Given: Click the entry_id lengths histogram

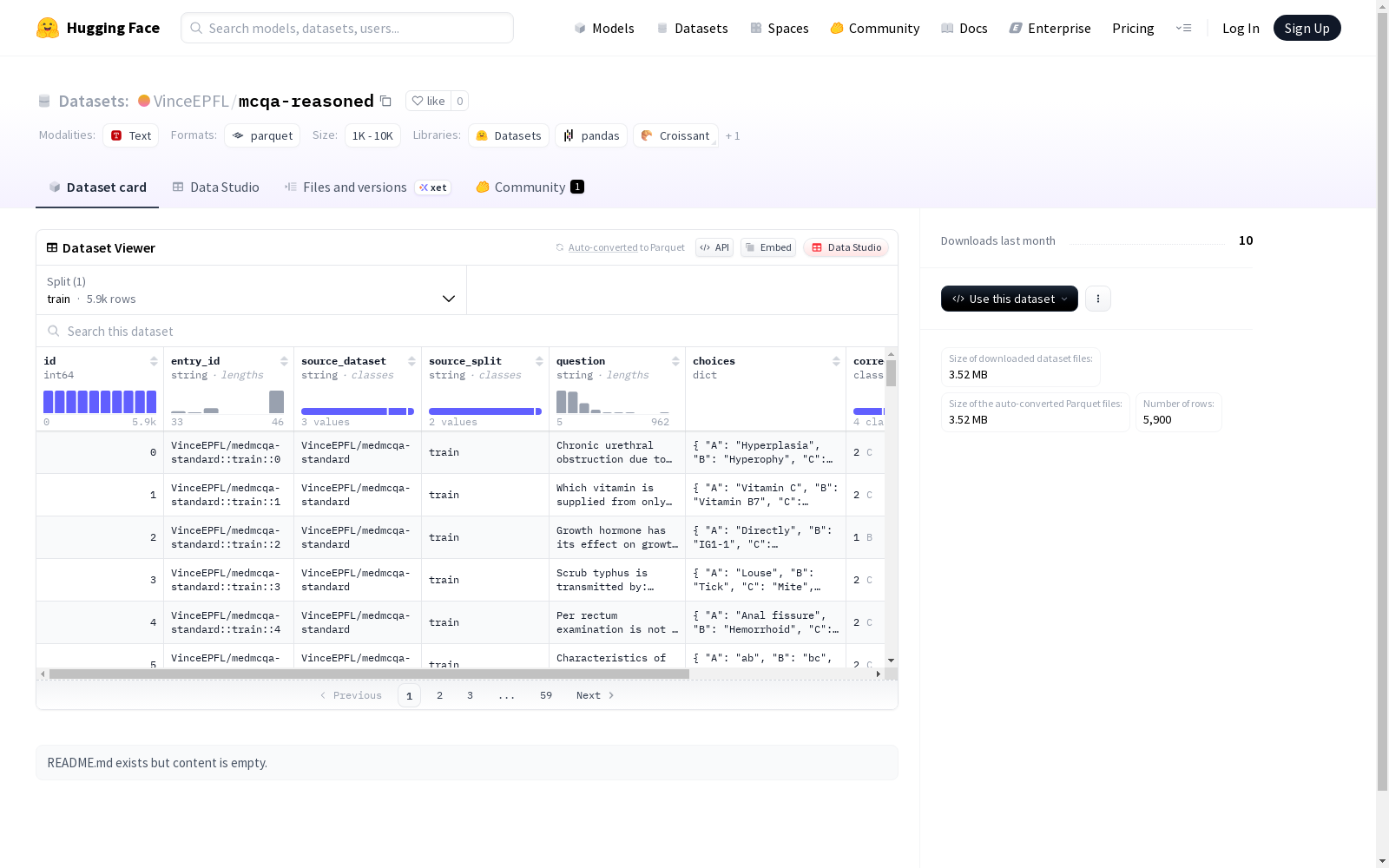Looking at the screenshot, I should [x=227, y=402].
